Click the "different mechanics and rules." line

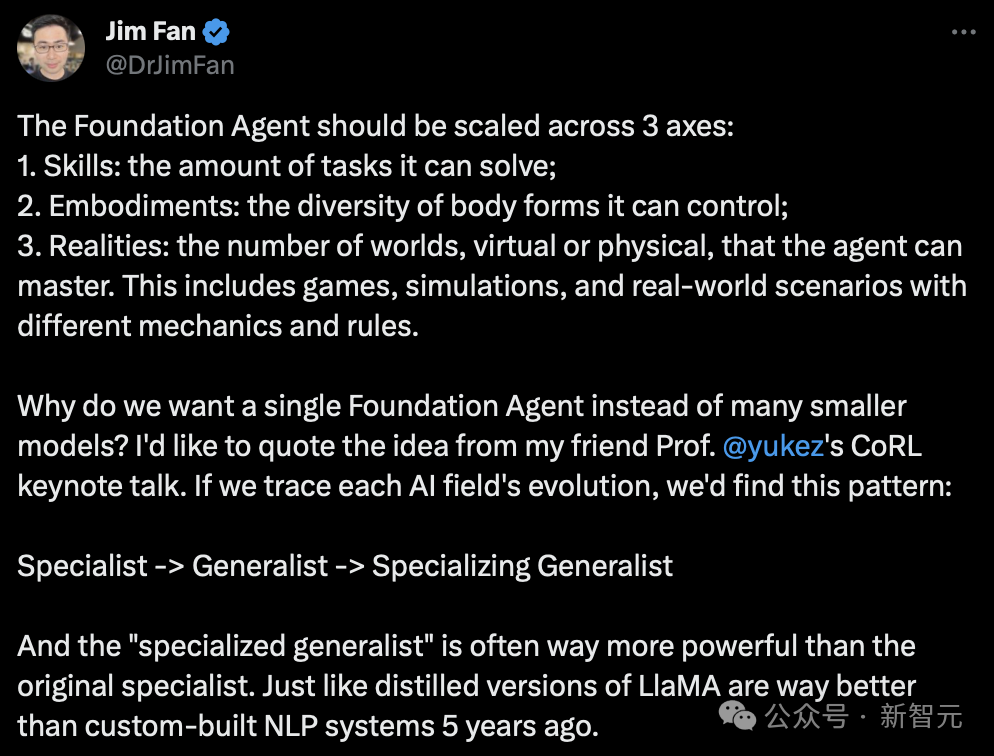tap(217, 326)
